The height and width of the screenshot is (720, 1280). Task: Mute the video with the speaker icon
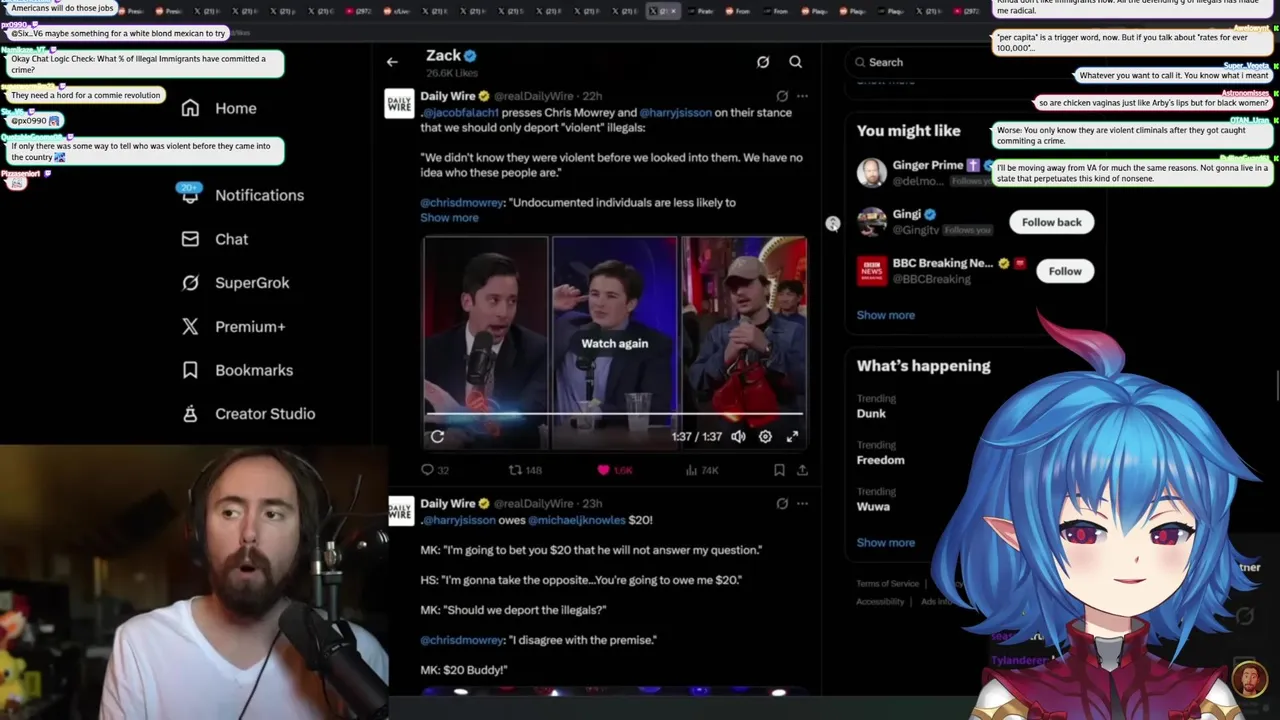tap(738, 436)
